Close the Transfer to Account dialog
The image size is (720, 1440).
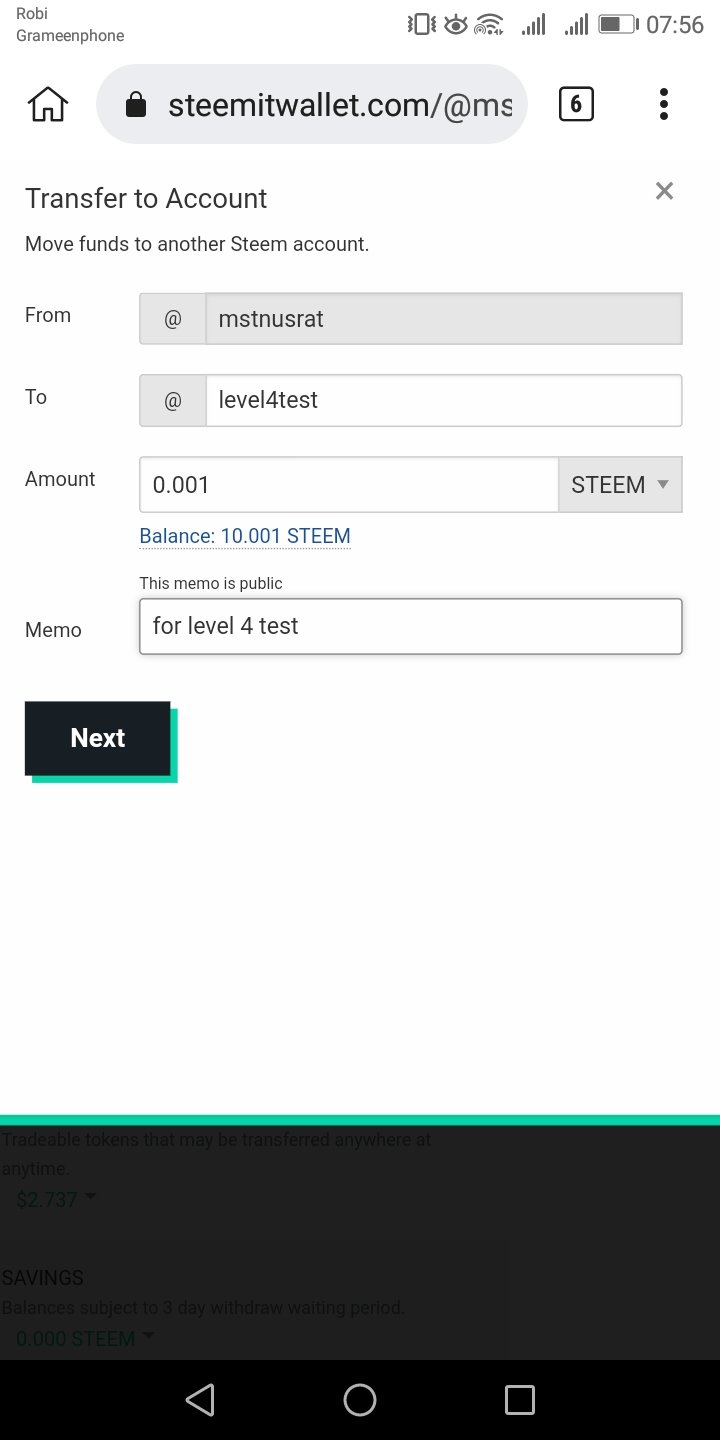point(664,191)
